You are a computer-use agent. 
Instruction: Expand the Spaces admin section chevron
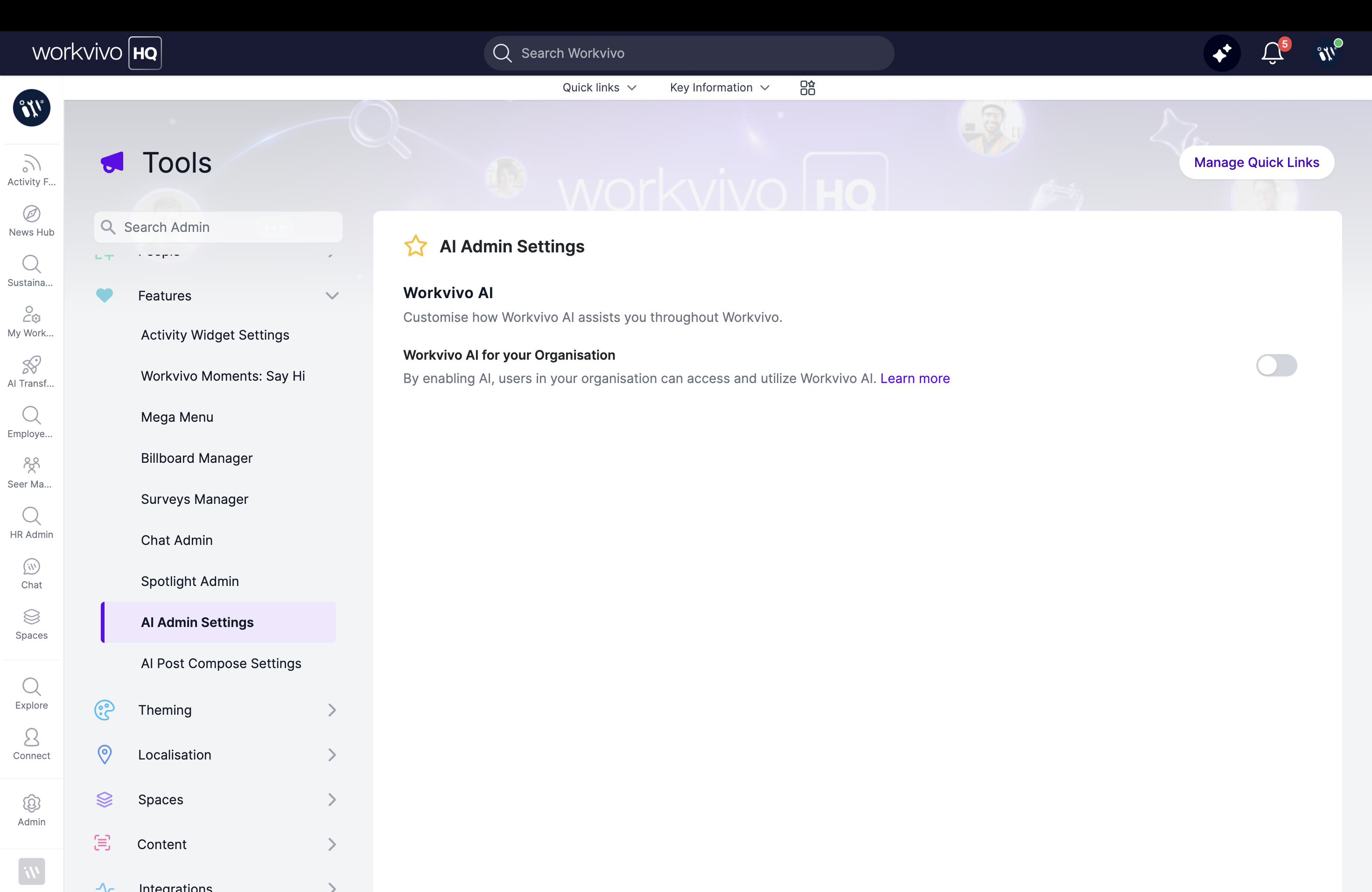[332, 800]
